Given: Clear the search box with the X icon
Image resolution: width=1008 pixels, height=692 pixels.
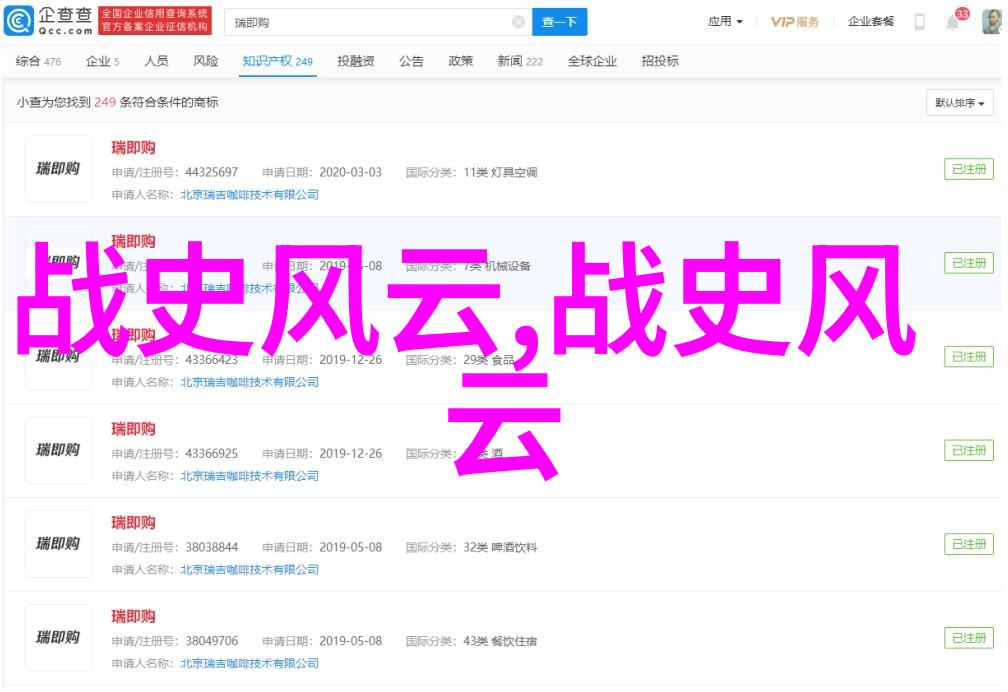Looking at the screenshot, I should pyautogui.click(x=518, y=23).
